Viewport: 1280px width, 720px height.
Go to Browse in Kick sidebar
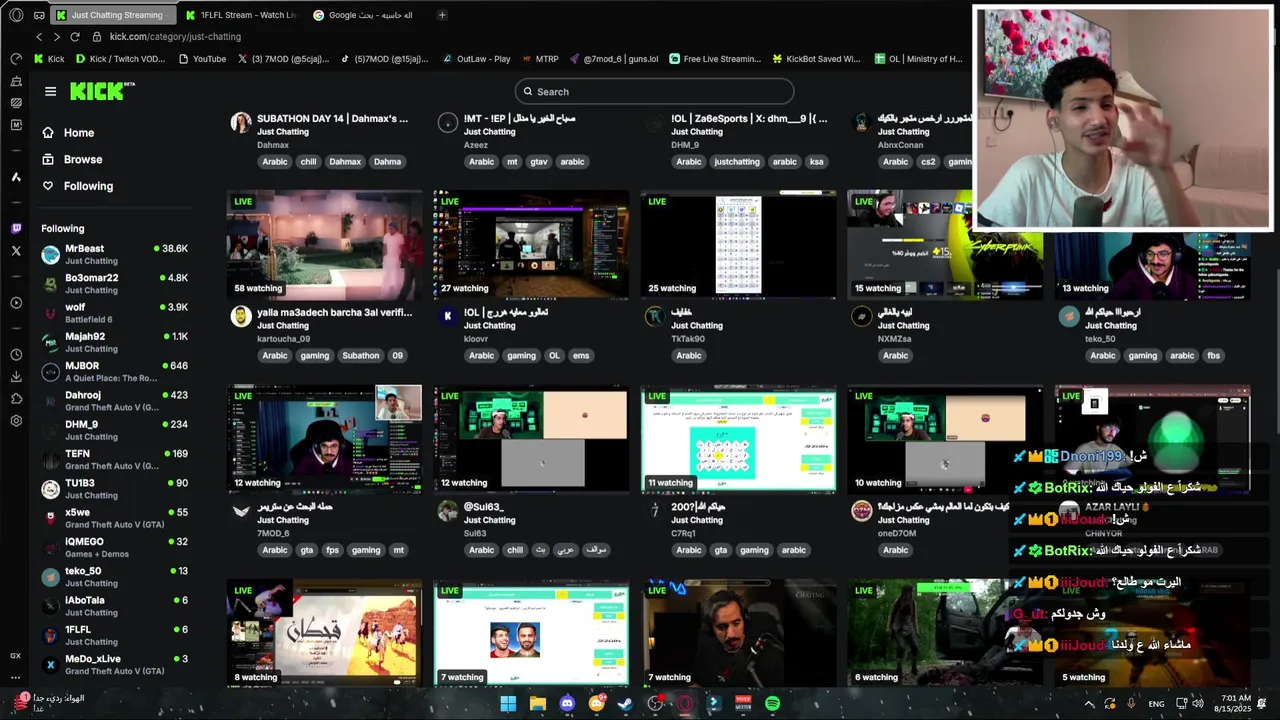click(83, 159)
